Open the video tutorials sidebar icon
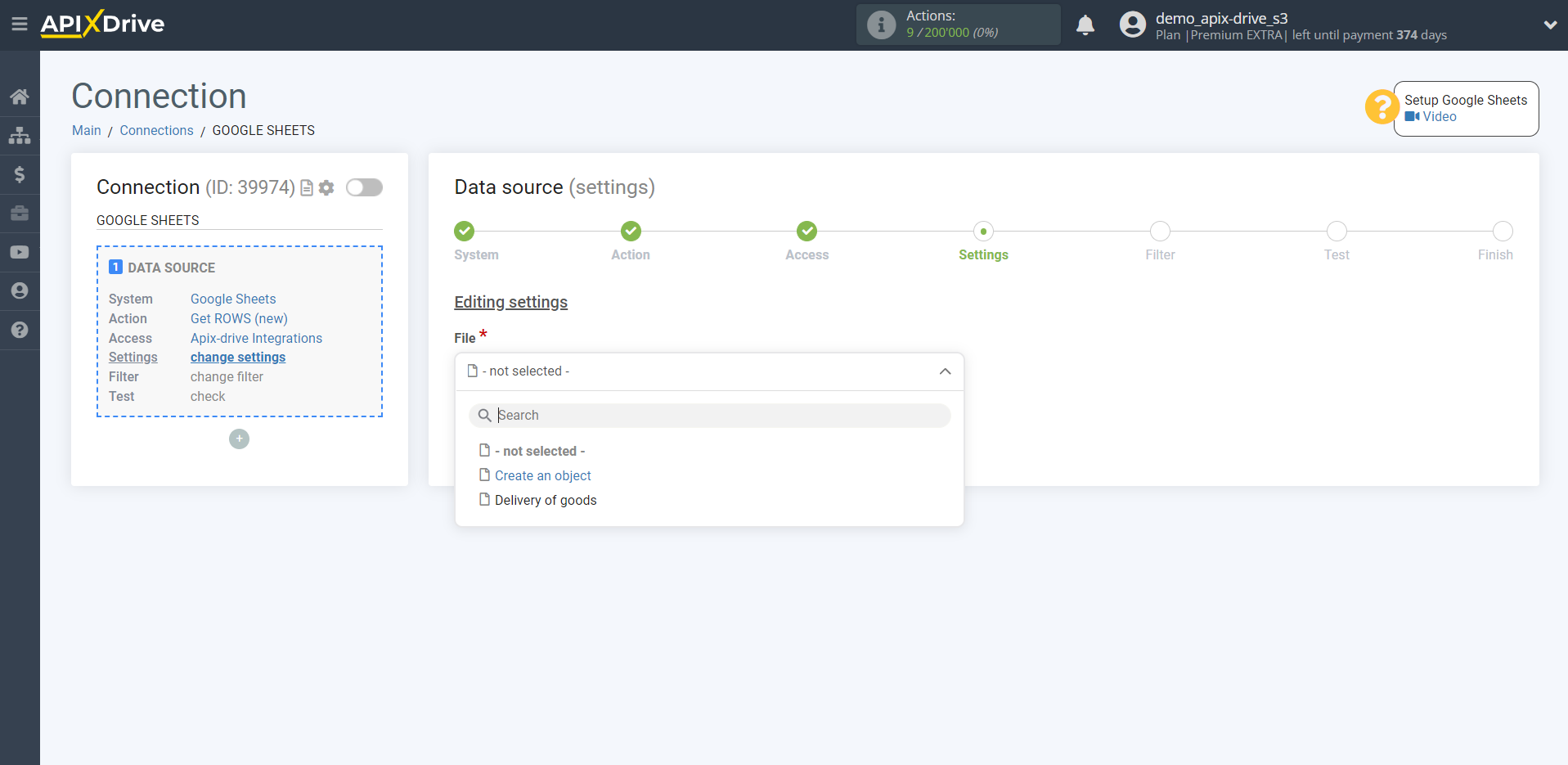Screen dimensions: 1568x765 20,252
